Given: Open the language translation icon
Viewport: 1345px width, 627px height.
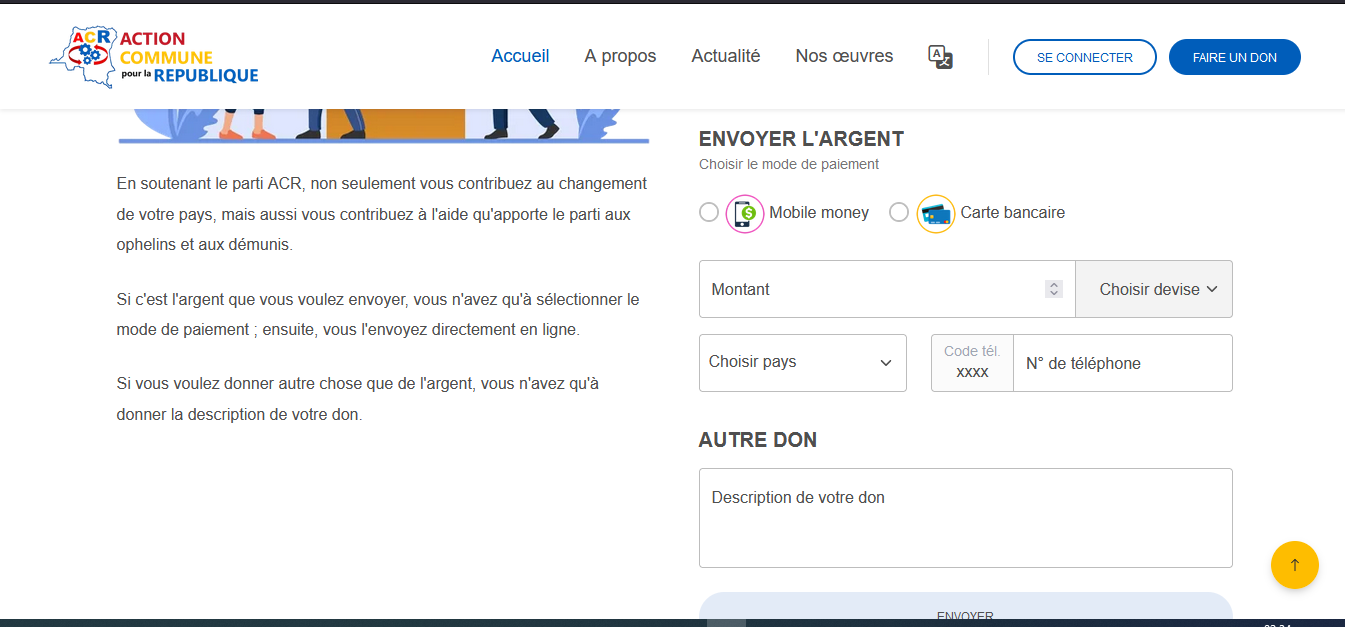Looking at the screenshot, I should tap(940, 57).
